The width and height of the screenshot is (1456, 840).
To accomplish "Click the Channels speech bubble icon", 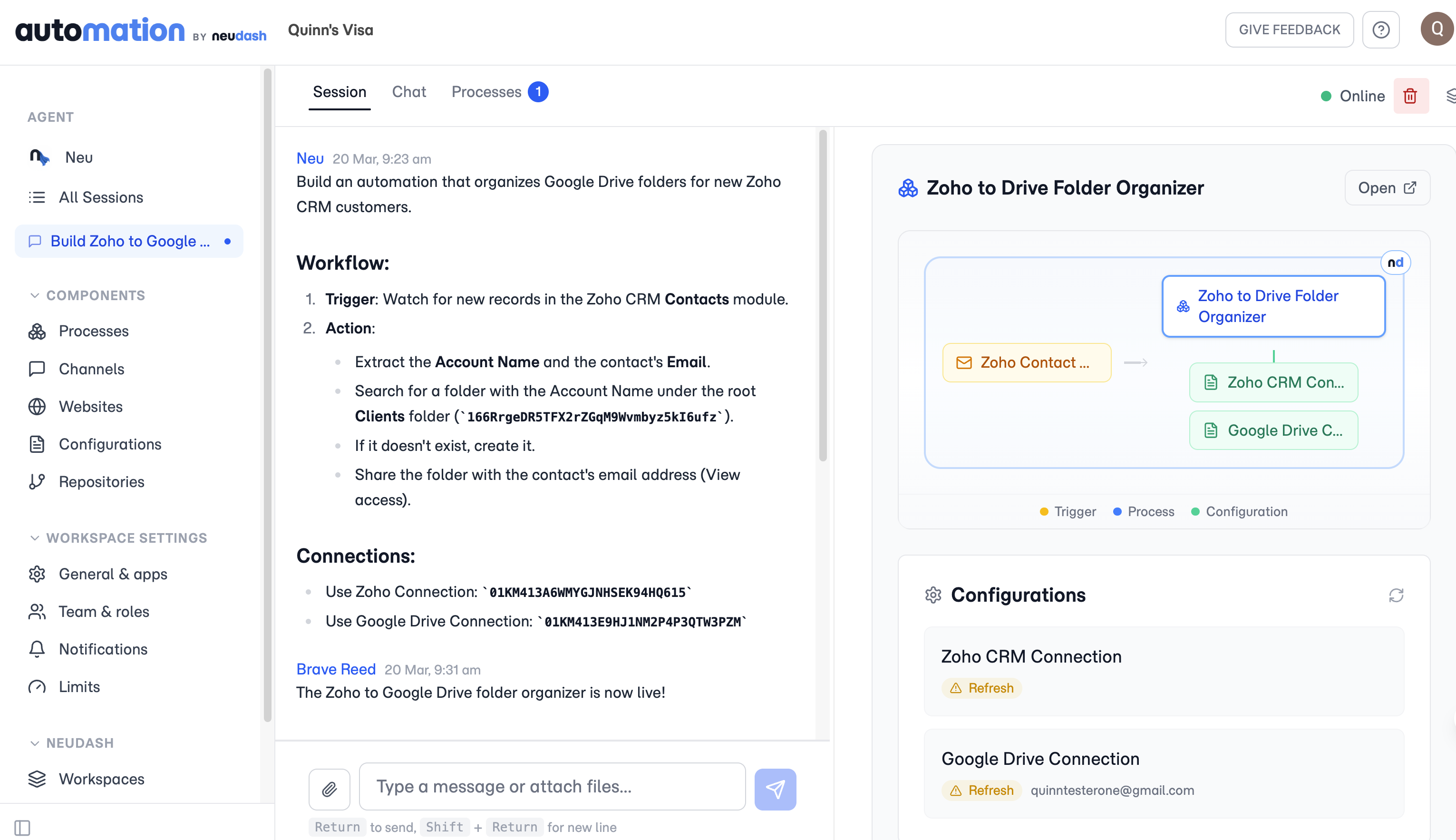I will point(37,369).
